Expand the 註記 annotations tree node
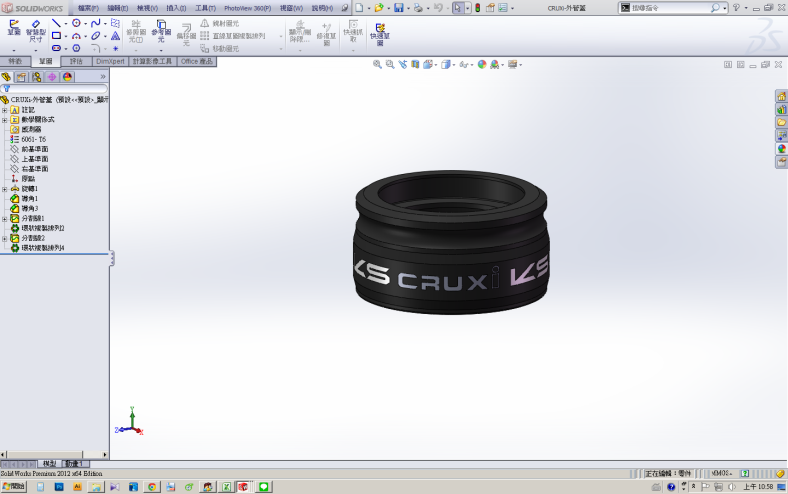The width and height of the screenshot is (788, 494). (x=5, y=110)
